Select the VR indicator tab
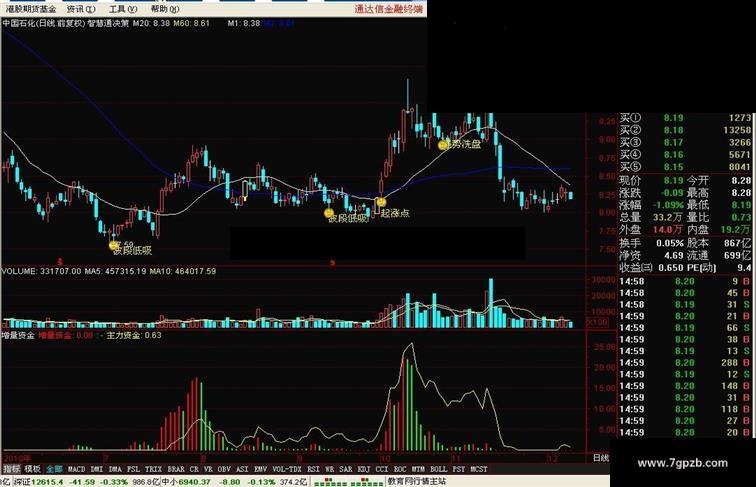 point(208,469)
